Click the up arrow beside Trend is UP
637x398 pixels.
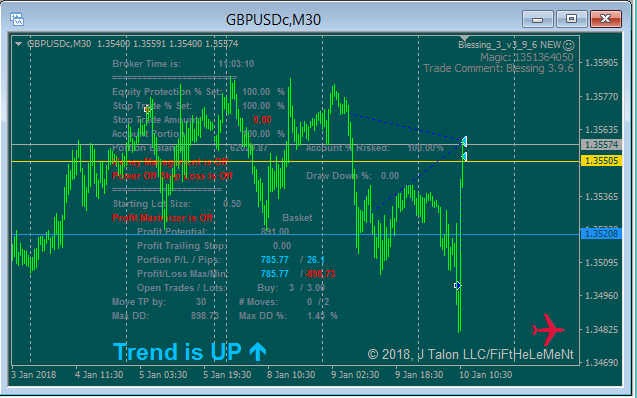(x=258, y=352)
